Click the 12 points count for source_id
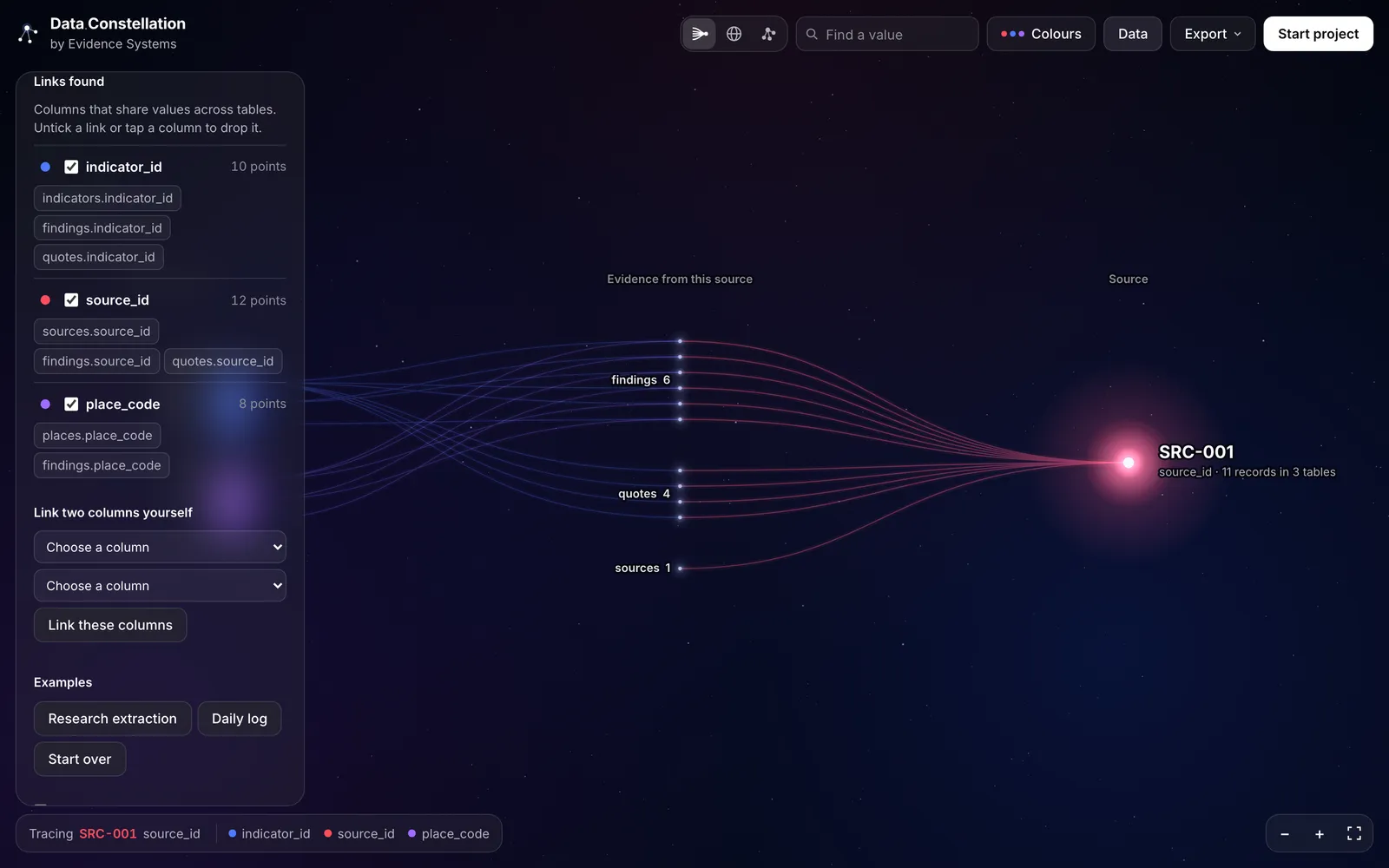 tap(259, 300)
